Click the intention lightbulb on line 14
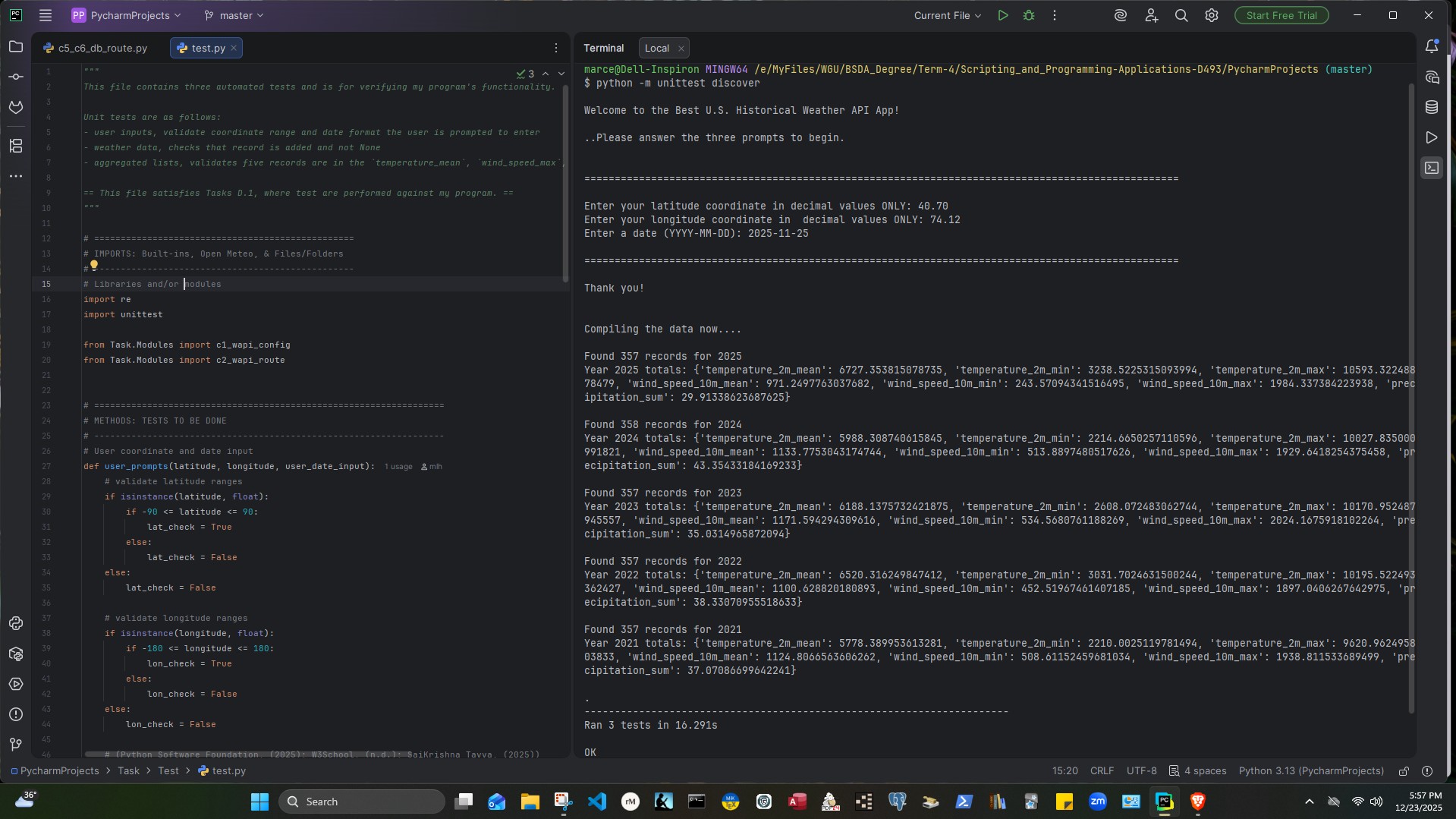The width and height of the screenshot is (1456, 819). tap(94, 265)
